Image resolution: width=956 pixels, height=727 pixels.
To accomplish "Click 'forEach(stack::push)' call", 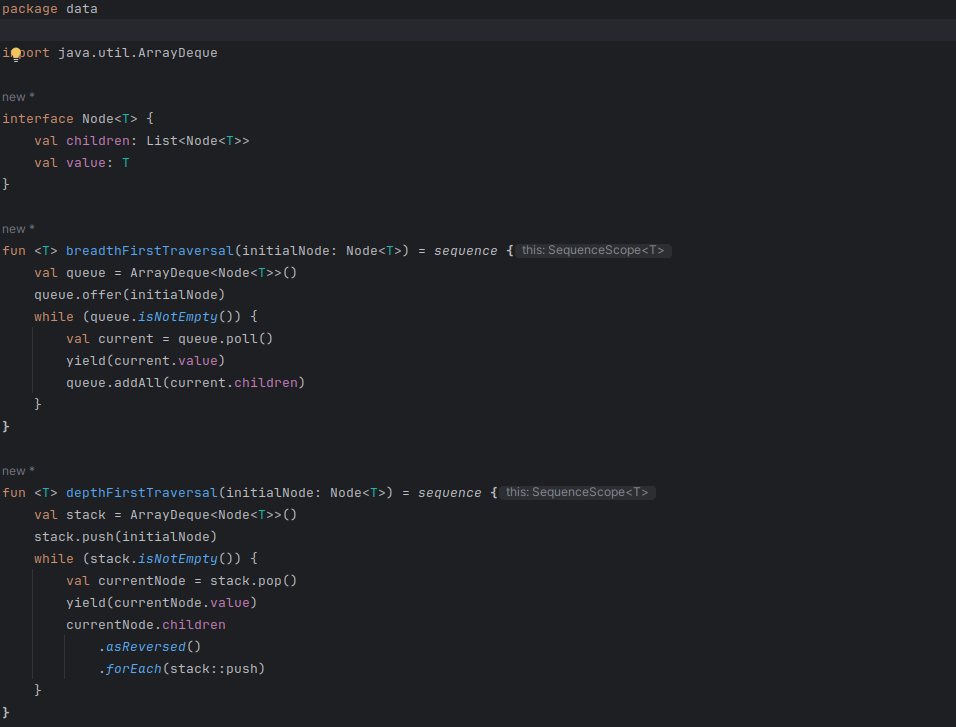I will 185,669.
